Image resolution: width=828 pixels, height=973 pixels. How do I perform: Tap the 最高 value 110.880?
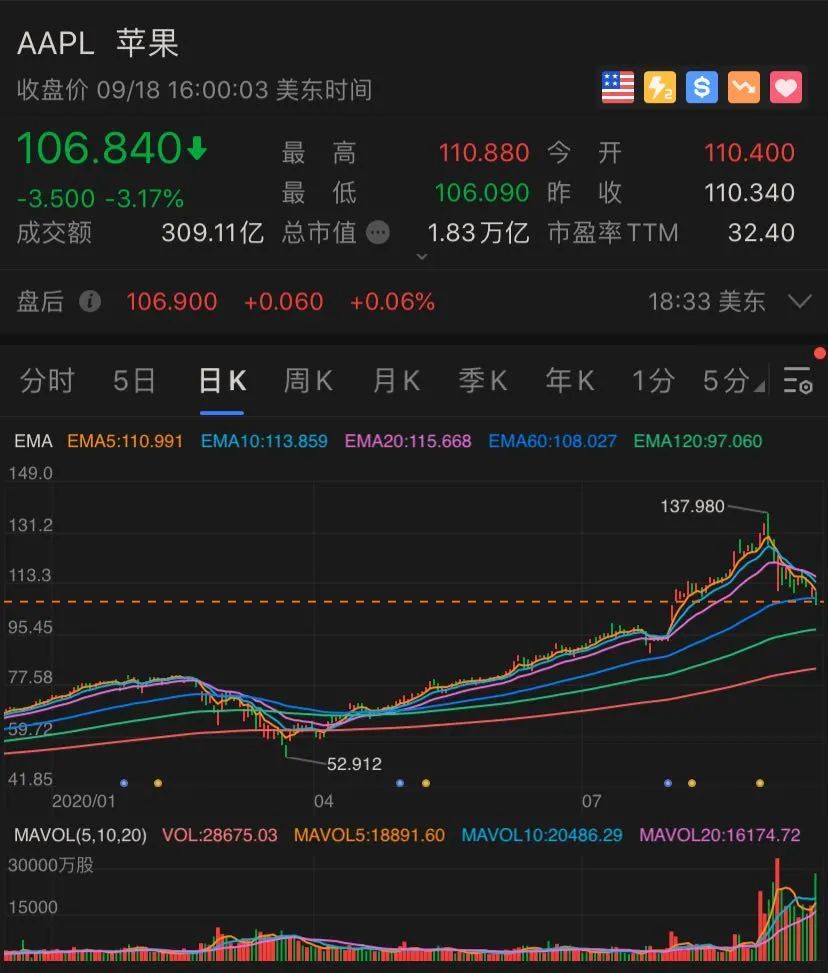pos(484,153)
